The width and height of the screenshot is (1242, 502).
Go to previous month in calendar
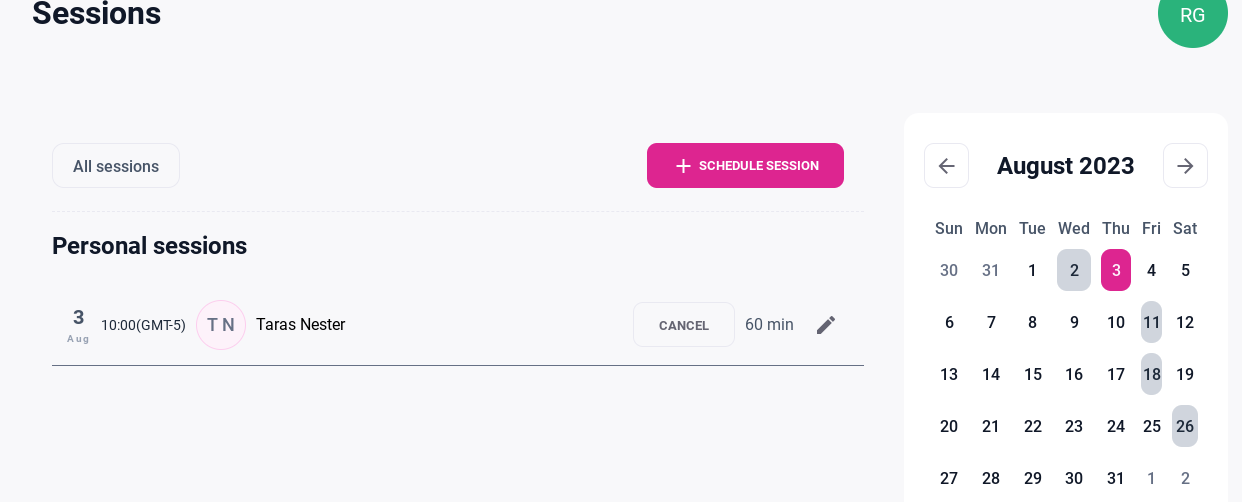tap(946, 166)
